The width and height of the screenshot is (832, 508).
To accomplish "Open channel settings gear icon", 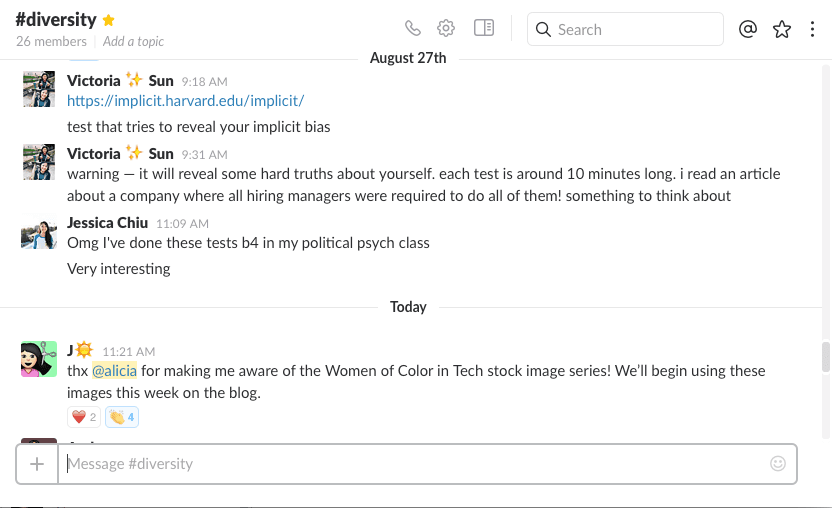I will tap(446, 28).
